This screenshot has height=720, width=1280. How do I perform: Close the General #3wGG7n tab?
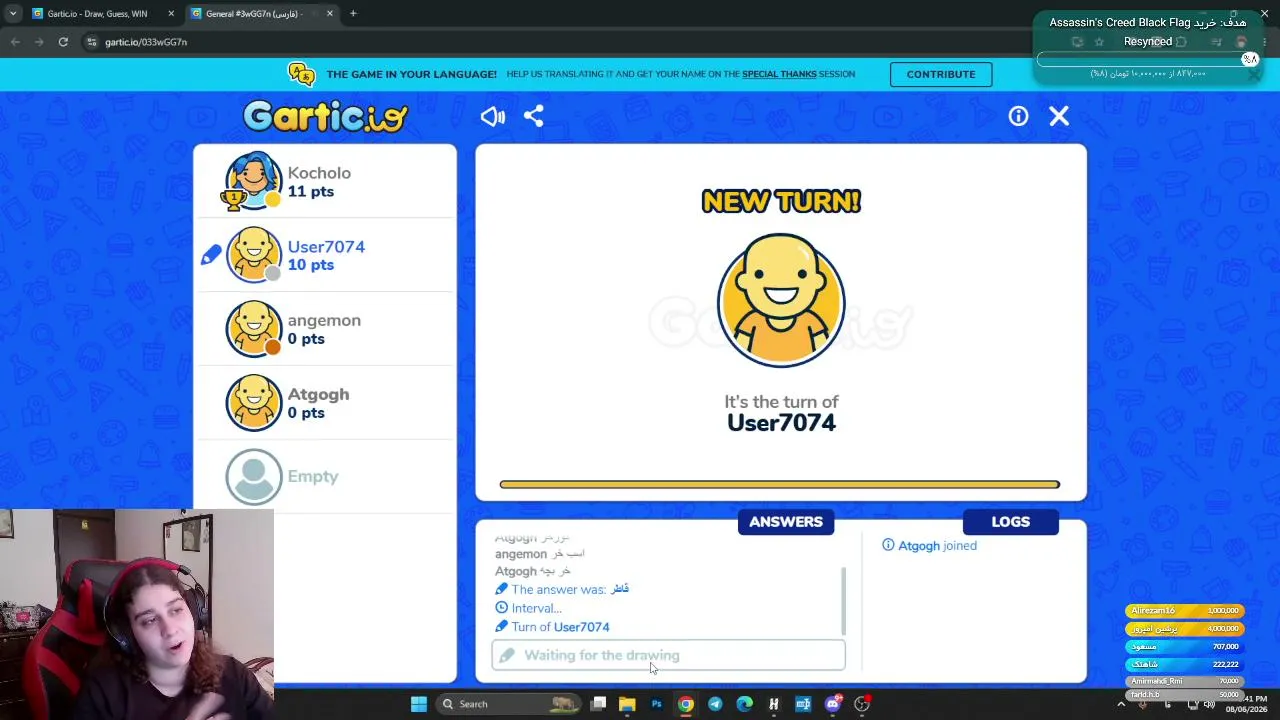329,14
